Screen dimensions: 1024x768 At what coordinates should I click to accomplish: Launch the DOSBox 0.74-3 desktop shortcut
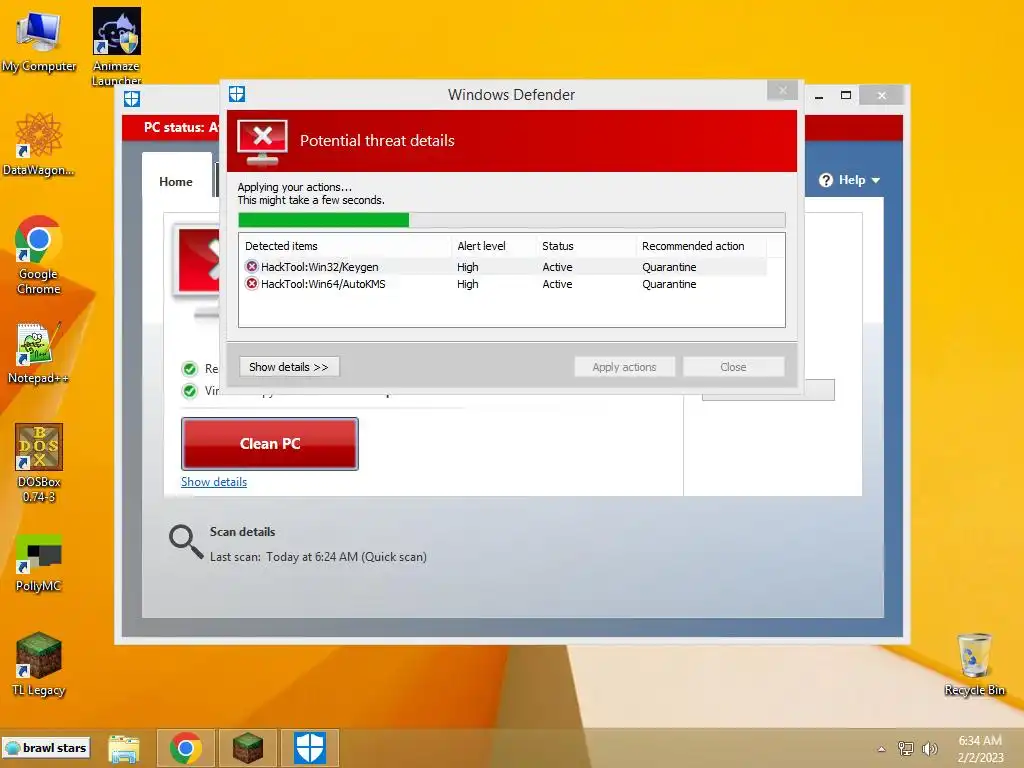pos(39,462)
